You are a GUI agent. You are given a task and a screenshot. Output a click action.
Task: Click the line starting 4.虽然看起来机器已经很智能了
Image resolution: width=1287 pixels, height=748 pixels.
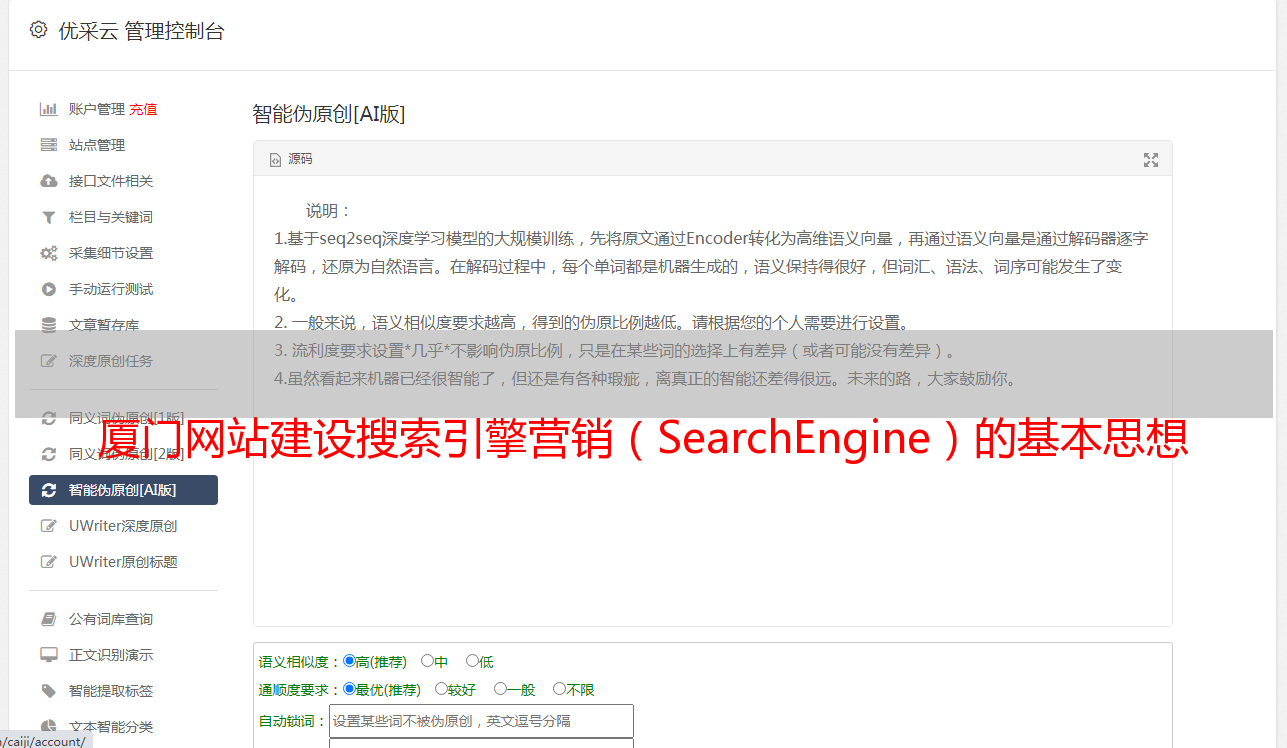(x=646, y=379)
